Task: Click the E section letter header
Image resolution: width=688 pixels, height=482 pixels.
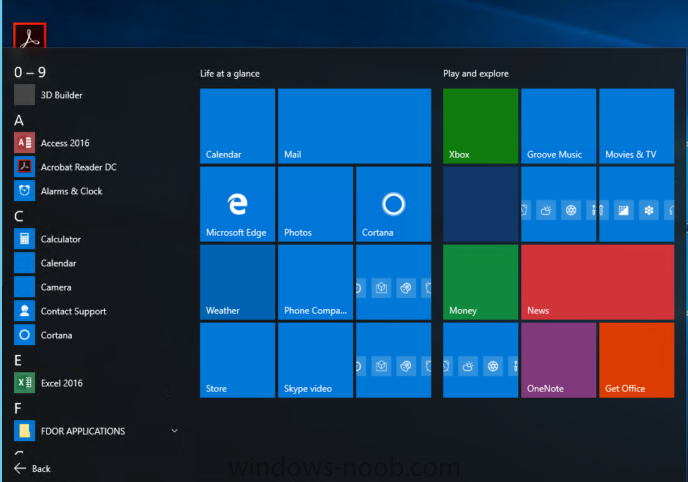Action: pyautogui.click(x=18, y=361)
